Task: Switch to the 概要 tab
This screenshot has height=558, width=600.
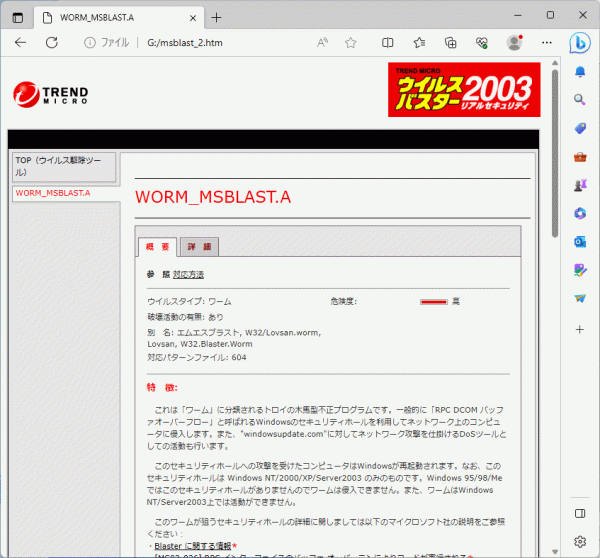Action: pos(157,247)
